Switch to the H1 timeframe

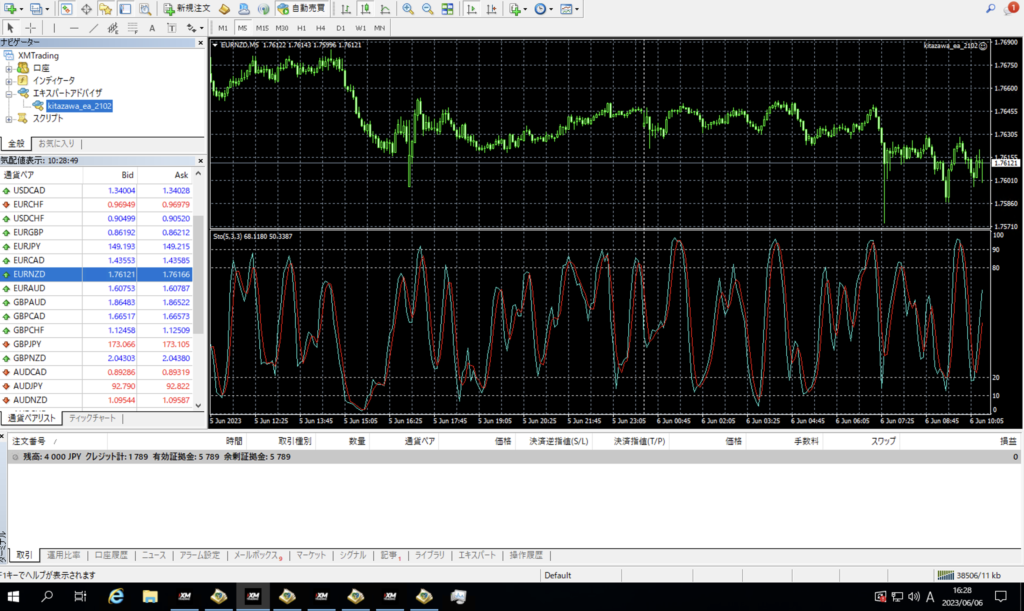(301, 28)
